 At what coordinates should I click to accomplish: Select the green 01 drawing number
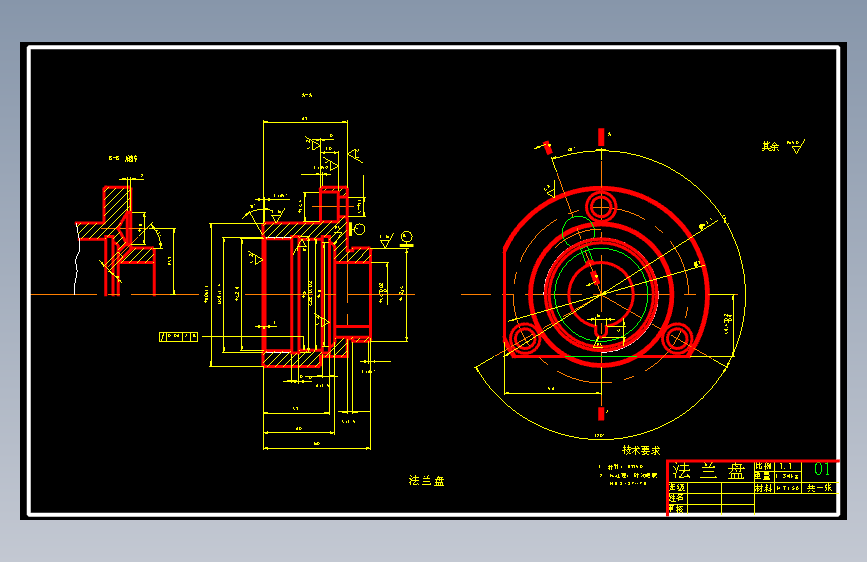pyautogui.click(x=822, y=470)
